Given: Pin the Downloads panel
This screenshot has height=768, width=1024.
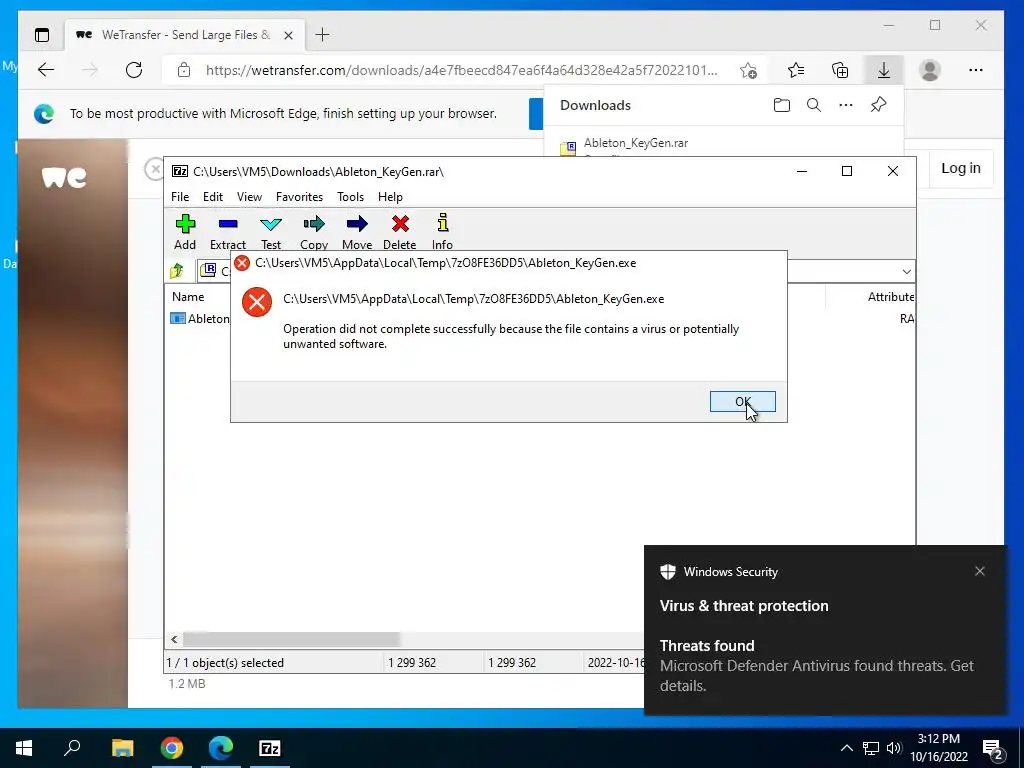Looking at the screenshot, I should point(878,105).
